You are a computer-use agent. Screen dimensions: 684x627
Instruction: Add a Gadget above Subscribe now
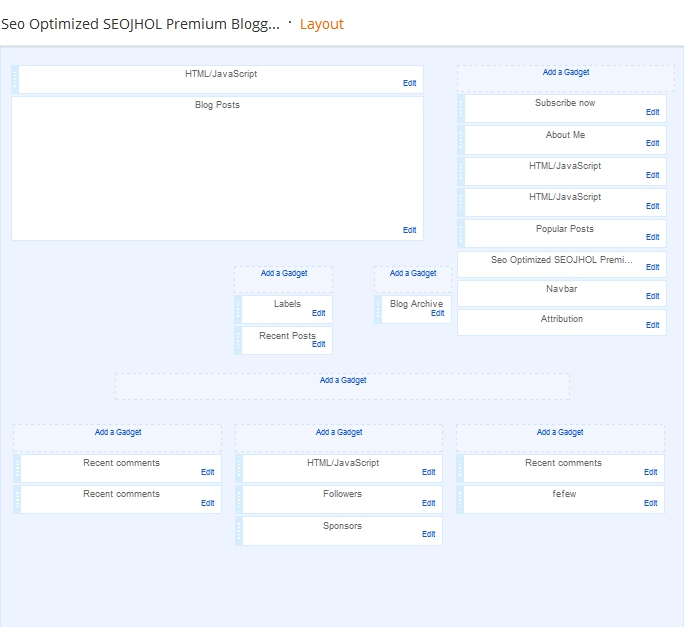pos(566,72)
